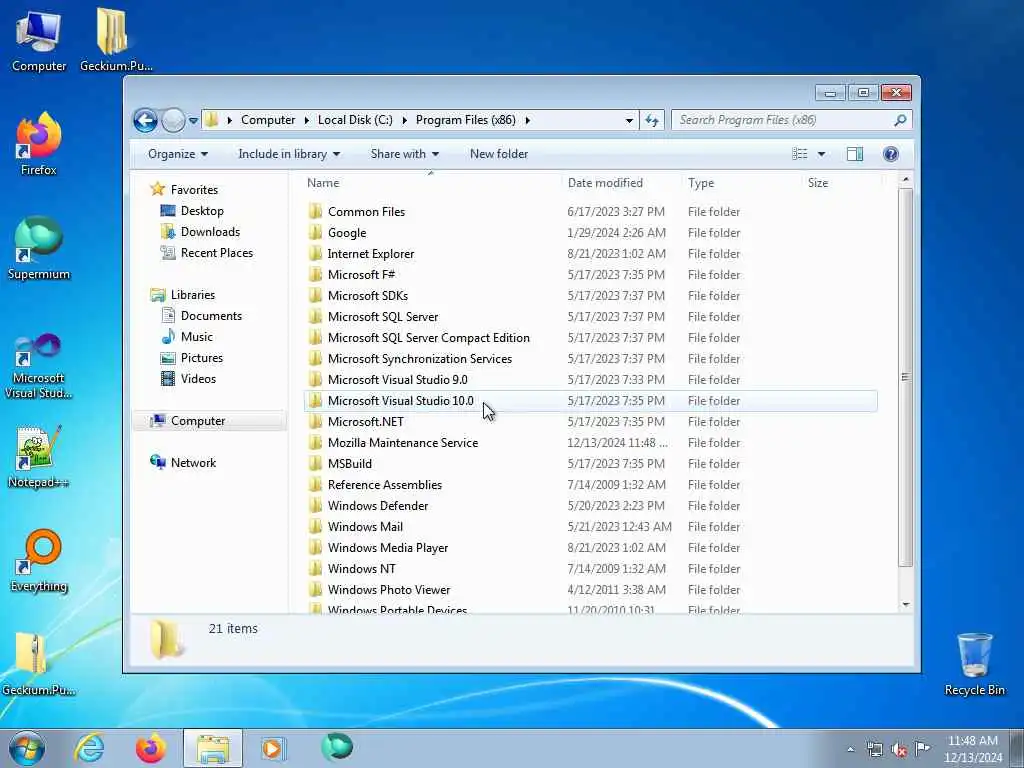The height and width of the screenshot is (768, 1024).
Task: Select the MSBuild folder
Action: click(349, 464)
